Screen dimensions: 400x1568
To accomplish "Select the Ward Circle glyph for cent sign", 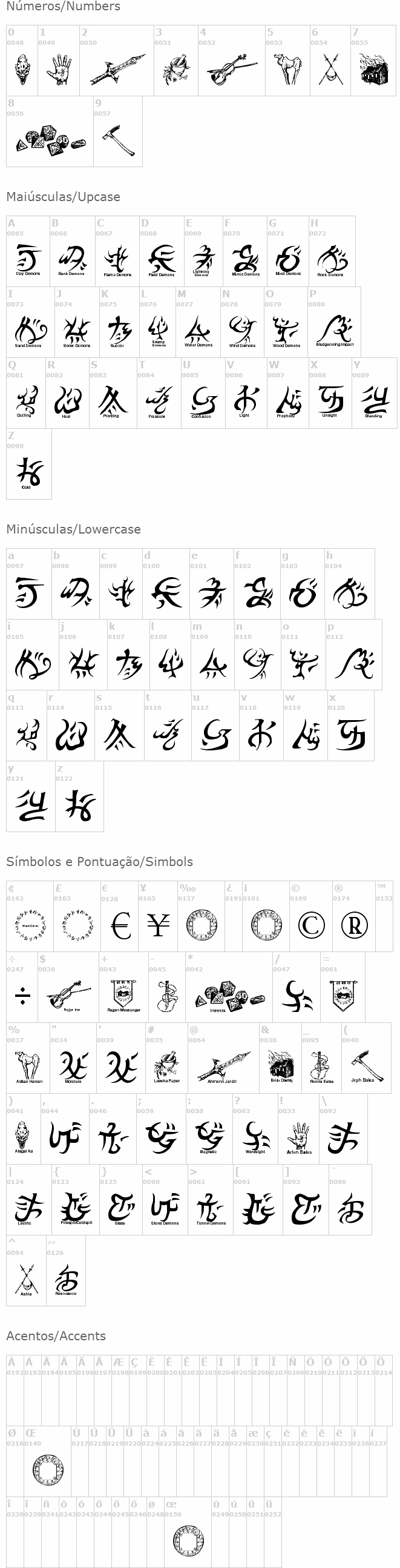I will (30, 925).
